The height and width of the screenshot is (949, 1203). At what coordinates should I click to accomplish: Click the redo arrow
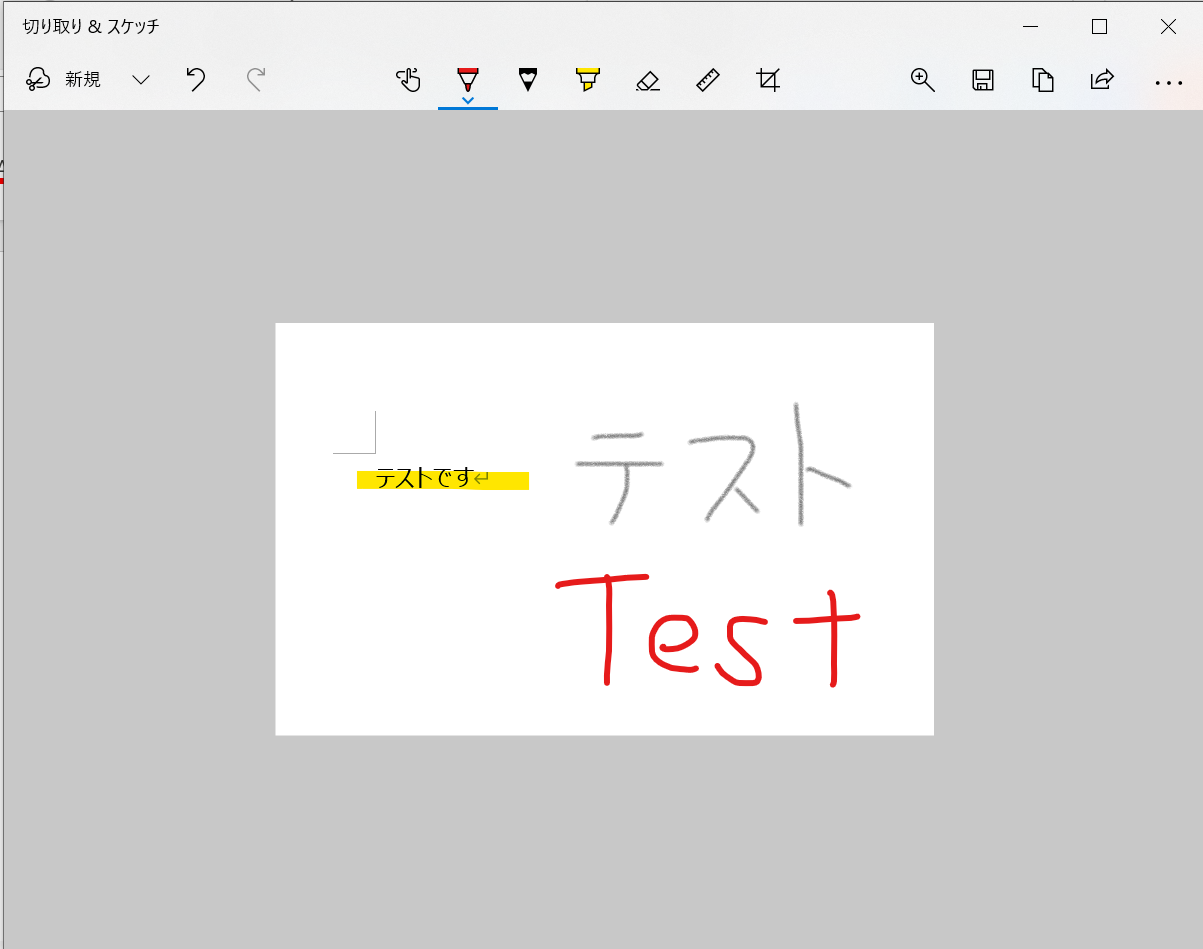[x=255, y=80]
